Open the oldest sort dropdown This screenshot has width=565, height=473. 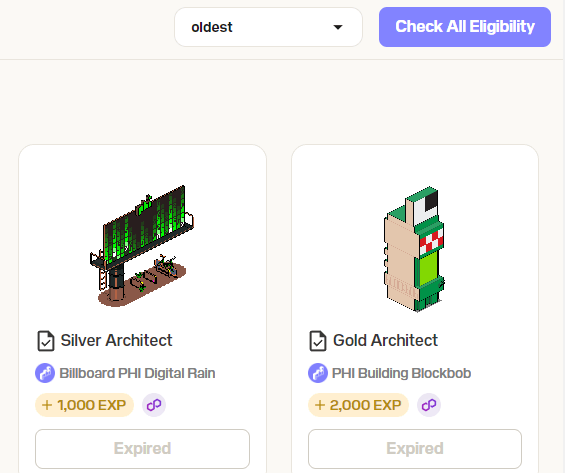click(268, 27)
